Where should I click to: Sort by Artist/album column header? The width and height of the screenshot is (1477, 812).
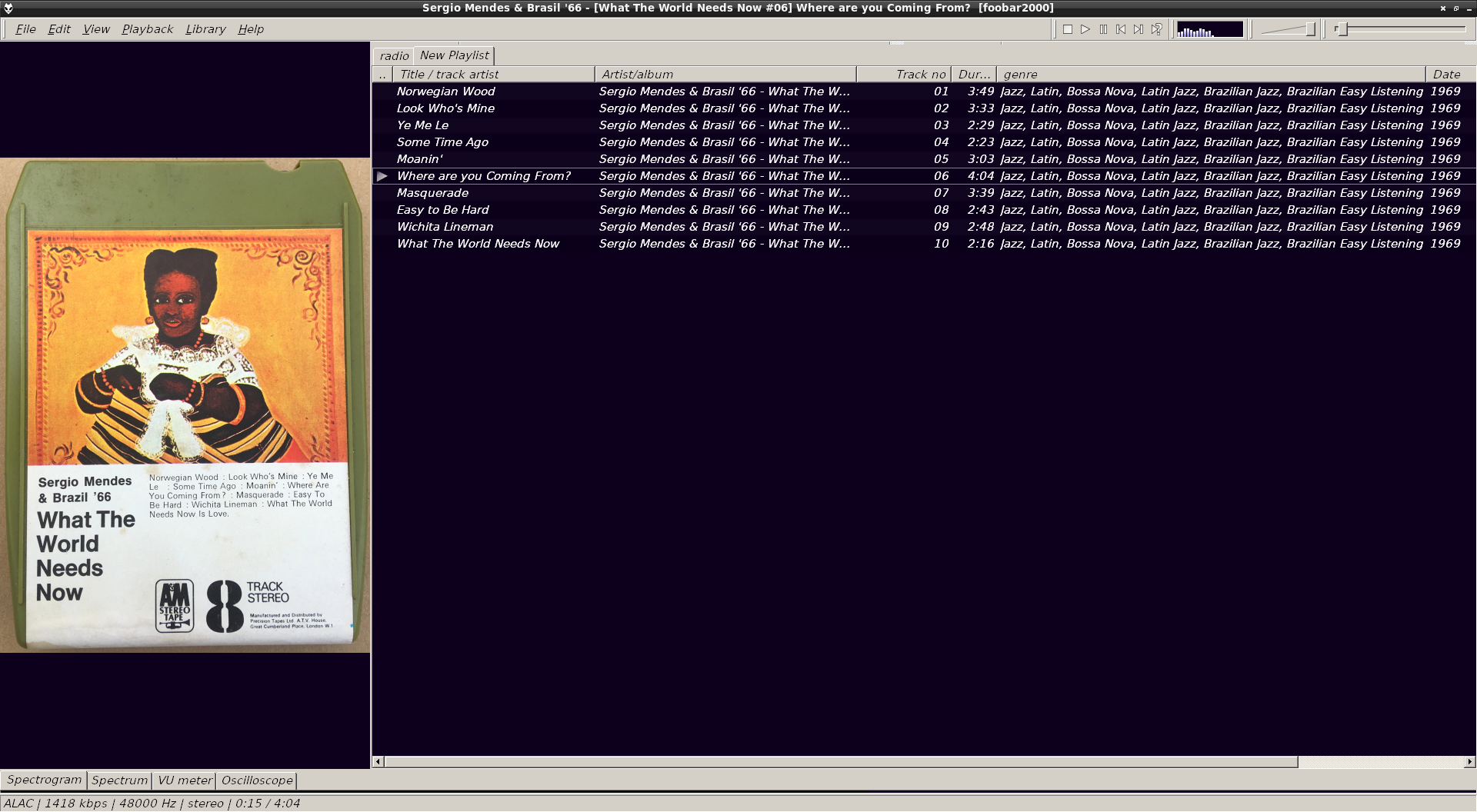725,75
